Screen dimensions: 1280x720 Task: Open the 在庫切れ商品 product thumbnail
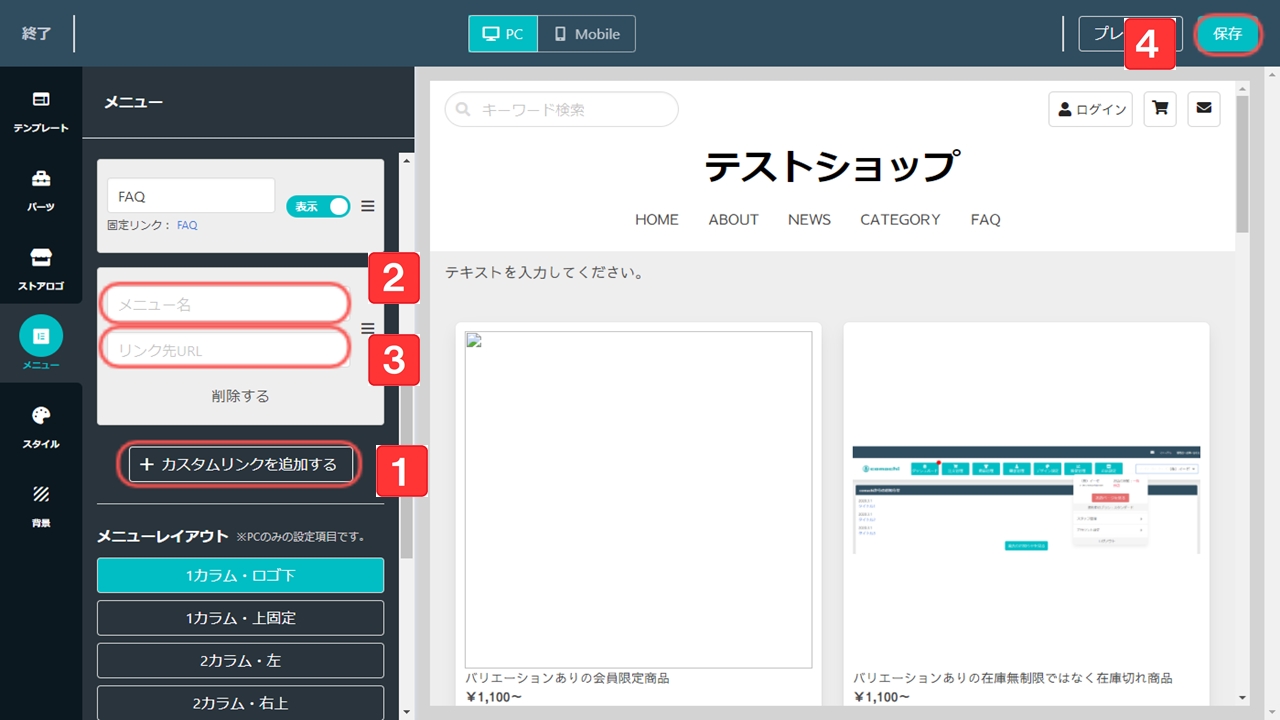[x=1027, y=499]
